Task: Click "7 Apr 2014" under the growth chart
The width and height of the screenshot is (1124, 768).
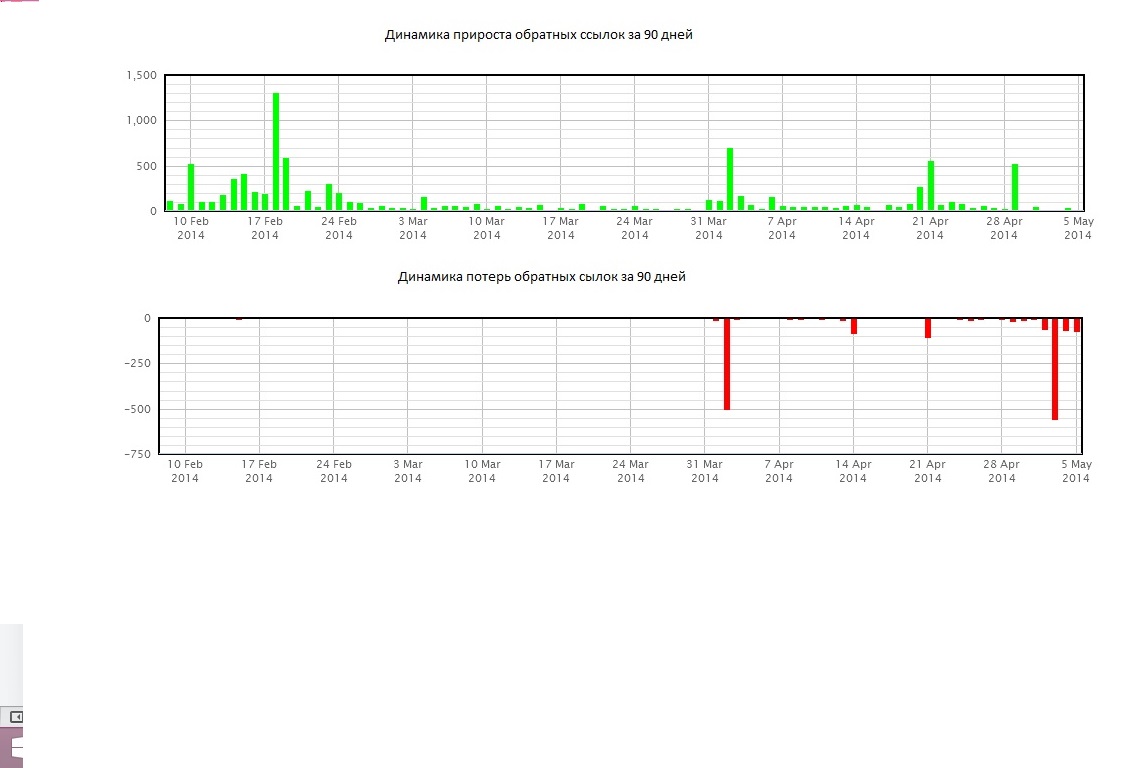Action: [x=782, y=228]
